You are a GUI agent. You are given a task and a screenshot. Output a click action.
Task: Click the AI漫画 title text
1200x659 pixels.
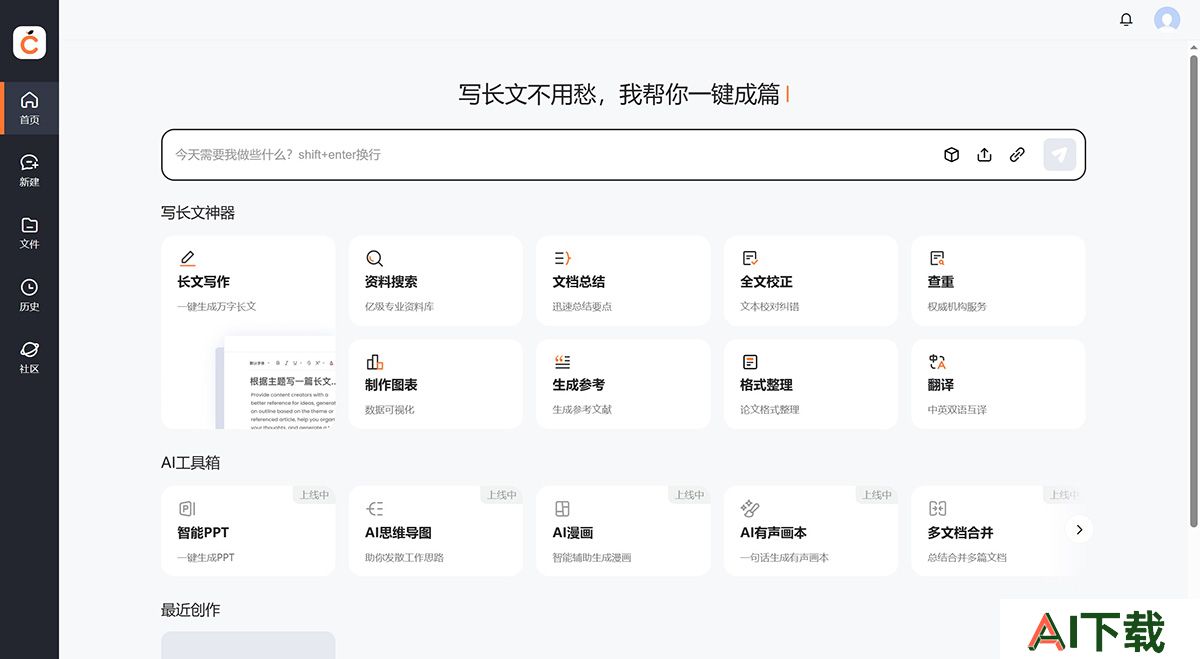coord(573,533)
